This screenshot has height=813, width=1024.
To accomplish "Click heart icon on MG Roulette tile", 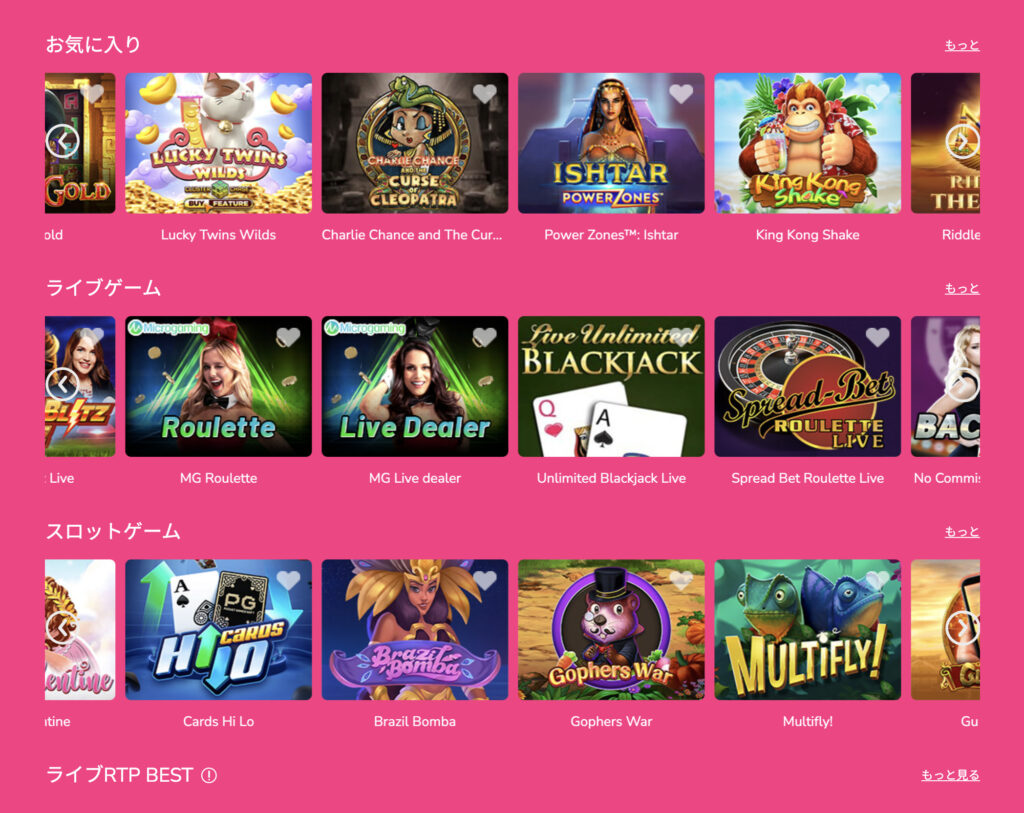I will (288, 337).
